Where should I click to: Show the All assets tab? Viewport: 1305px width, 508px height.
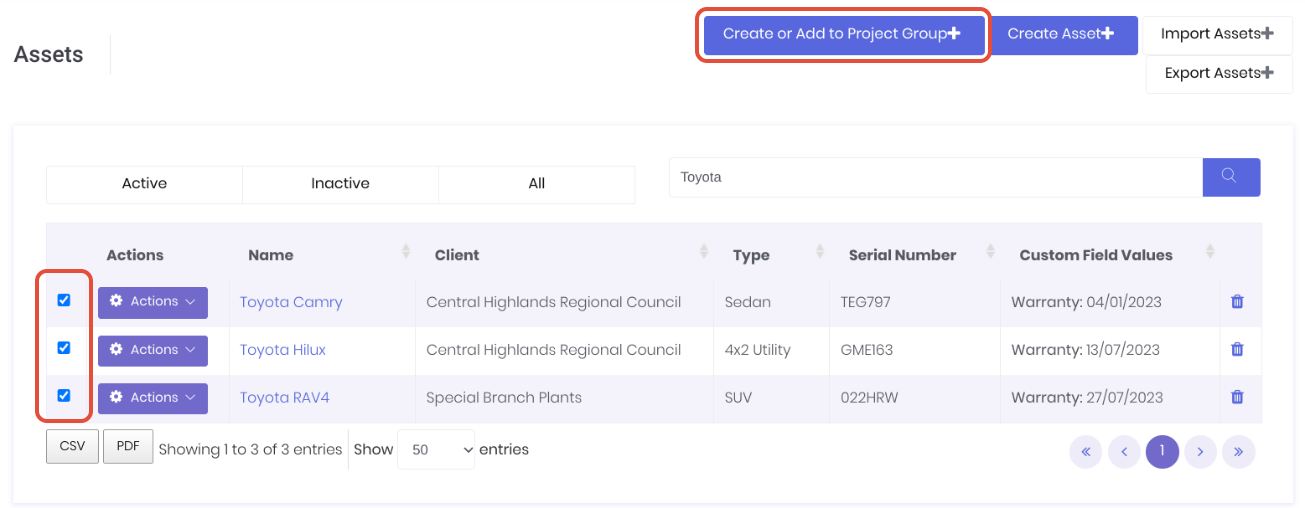click(x=536, y=184)
